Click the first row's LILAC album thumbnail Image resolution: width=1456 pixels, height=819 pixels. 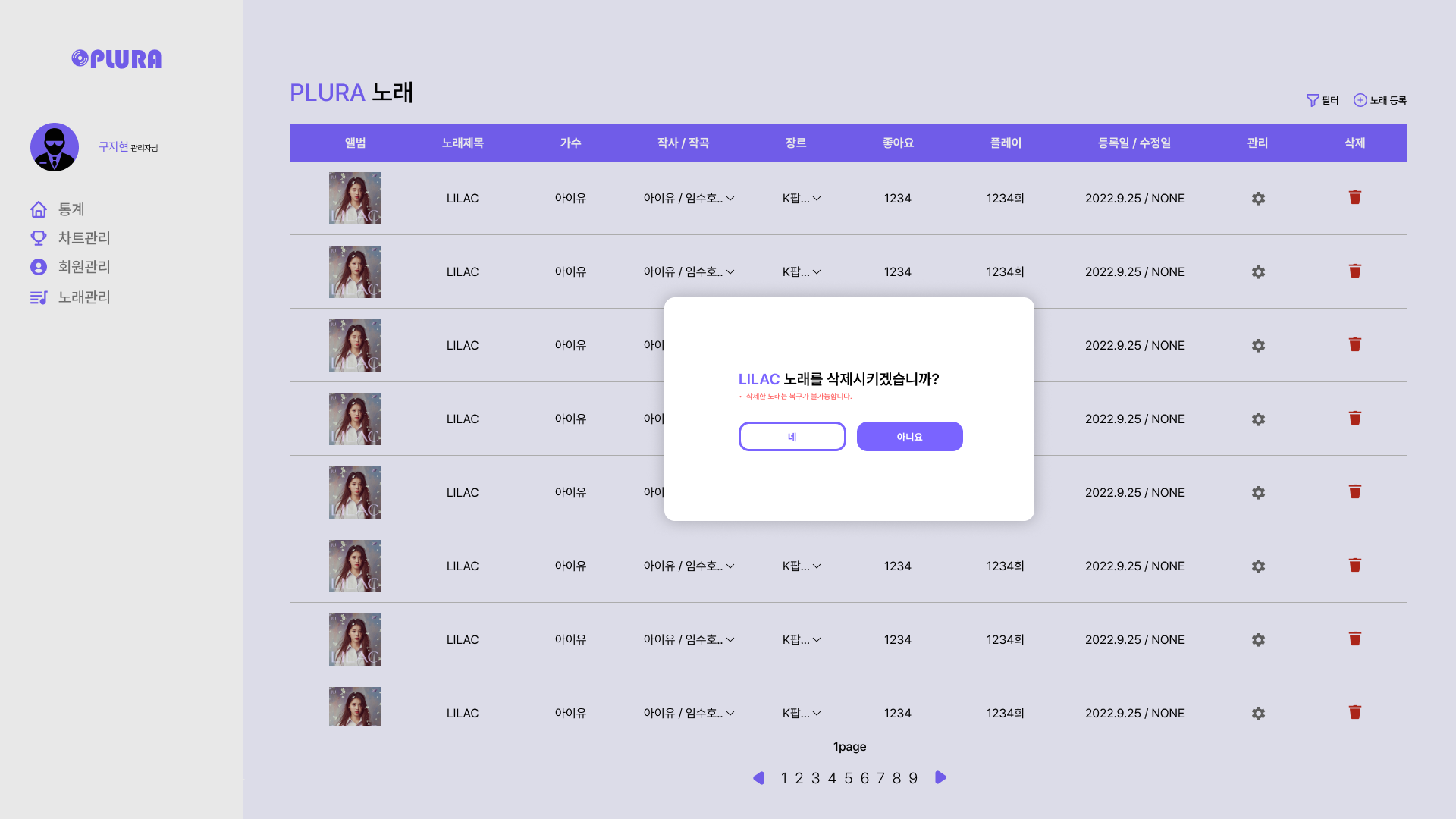pyautogui.click(x=355, y=199)
